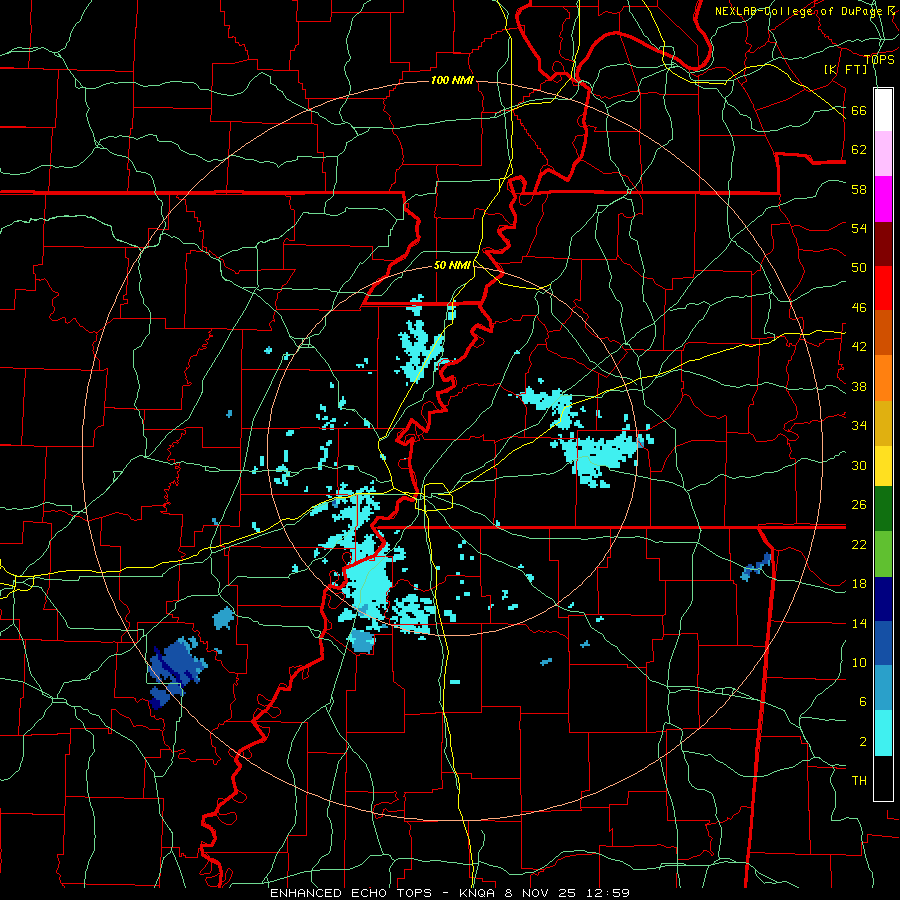900x900 pixels.
Task: Select the Enhanced Echo Tops KNQA caption
Action: click(450, 893)
